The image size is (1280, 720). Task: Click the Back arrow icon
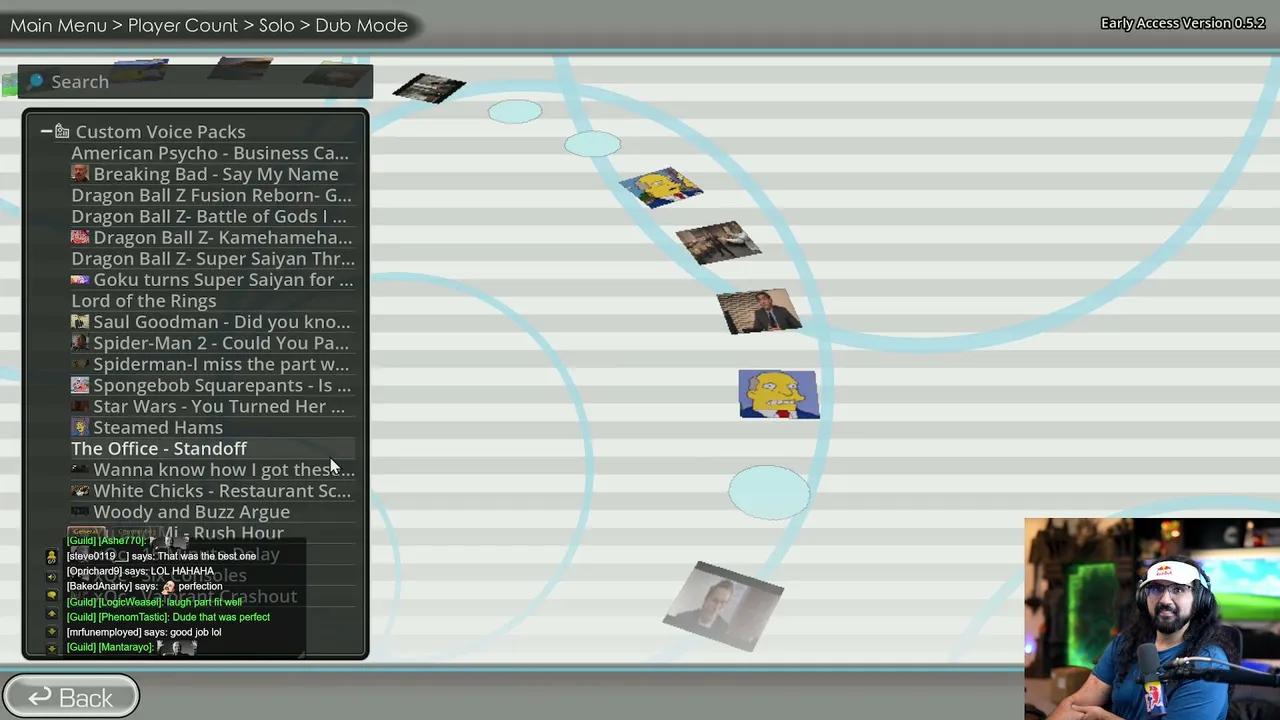pyautogui.click(x=40, y=697)
